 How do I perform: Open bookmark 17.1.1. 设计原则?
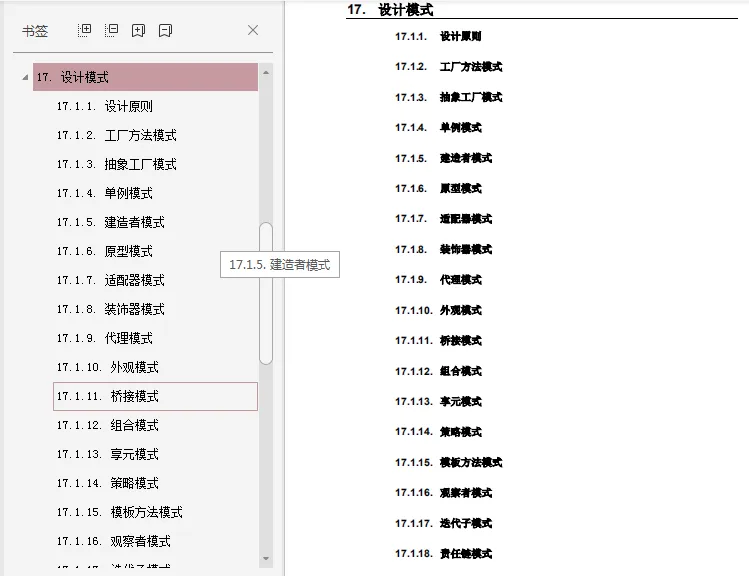pos(105,106)
